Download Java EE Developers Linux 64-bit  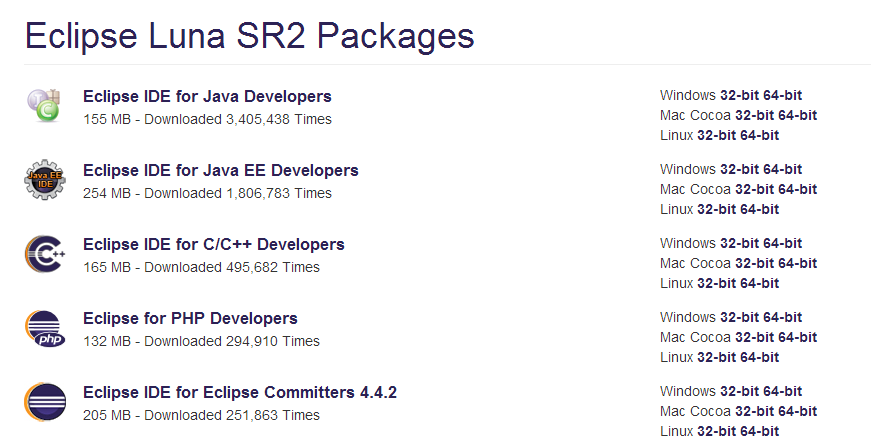[759, 209]
